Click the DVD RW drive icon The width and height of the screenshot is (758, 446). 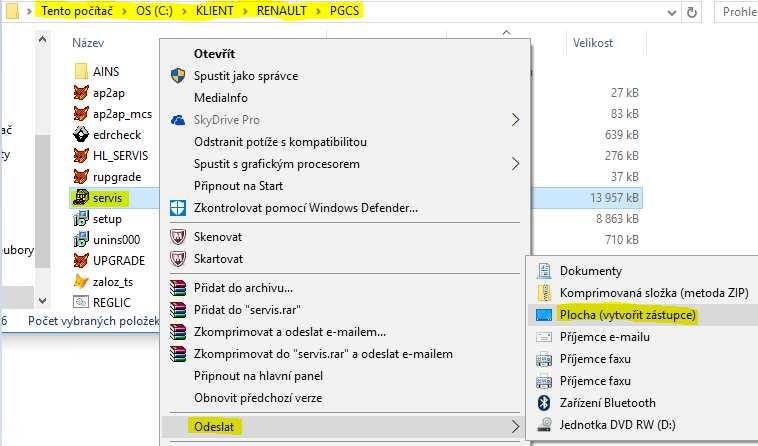544,425
